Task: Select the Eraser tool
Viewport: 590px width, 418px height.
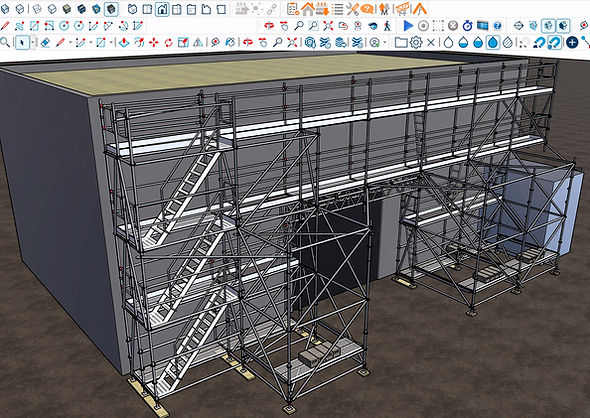Action: 45,42
